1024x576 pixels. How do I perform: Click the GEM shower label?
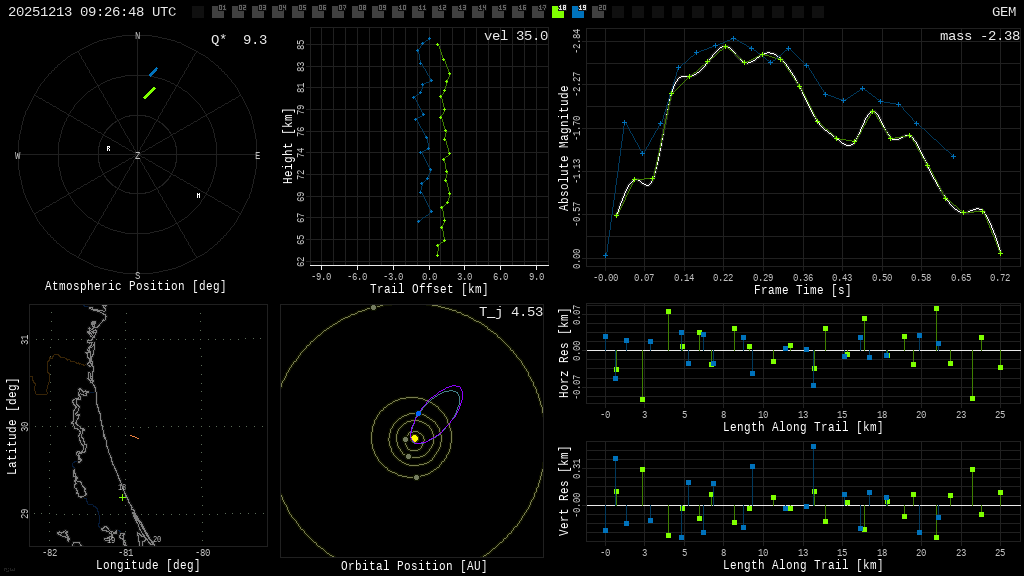point(1003,12)
